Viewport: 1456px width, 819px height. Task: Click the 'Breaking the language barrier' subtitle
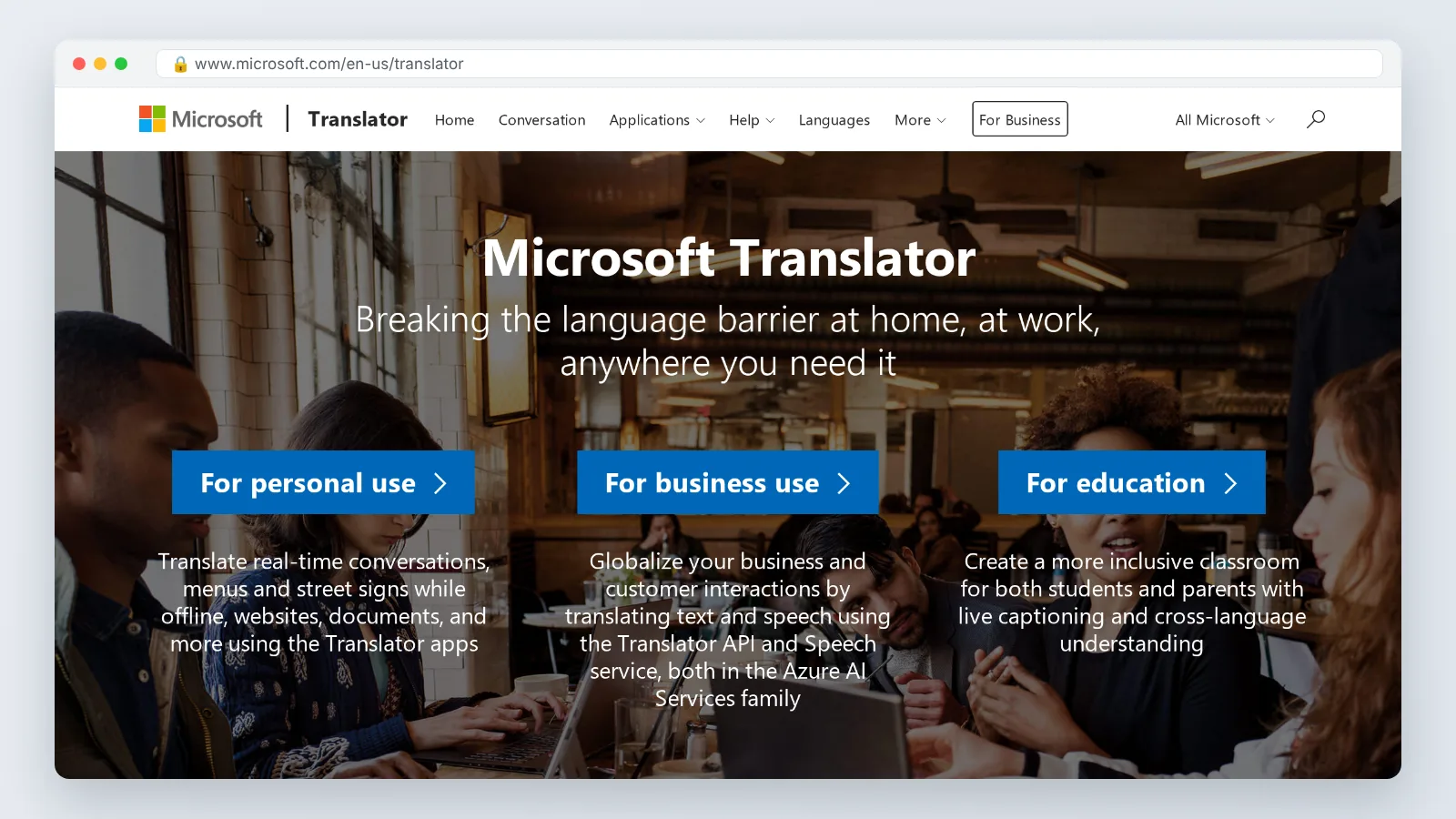pyautogui.click(x=728, y=341)
